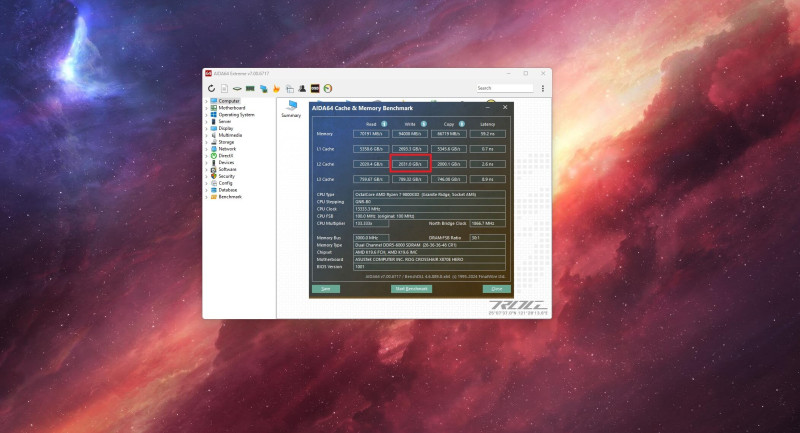Click the Operating System Windows icon in tree

pos(214,115)
